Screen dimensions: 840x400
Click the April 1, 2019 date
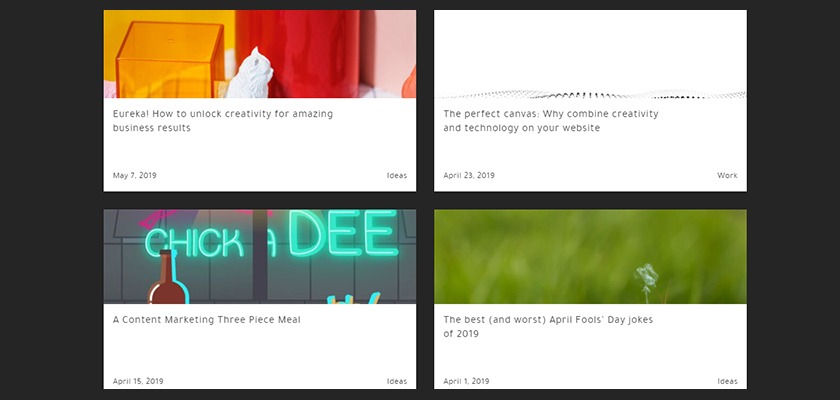point(466,381)
